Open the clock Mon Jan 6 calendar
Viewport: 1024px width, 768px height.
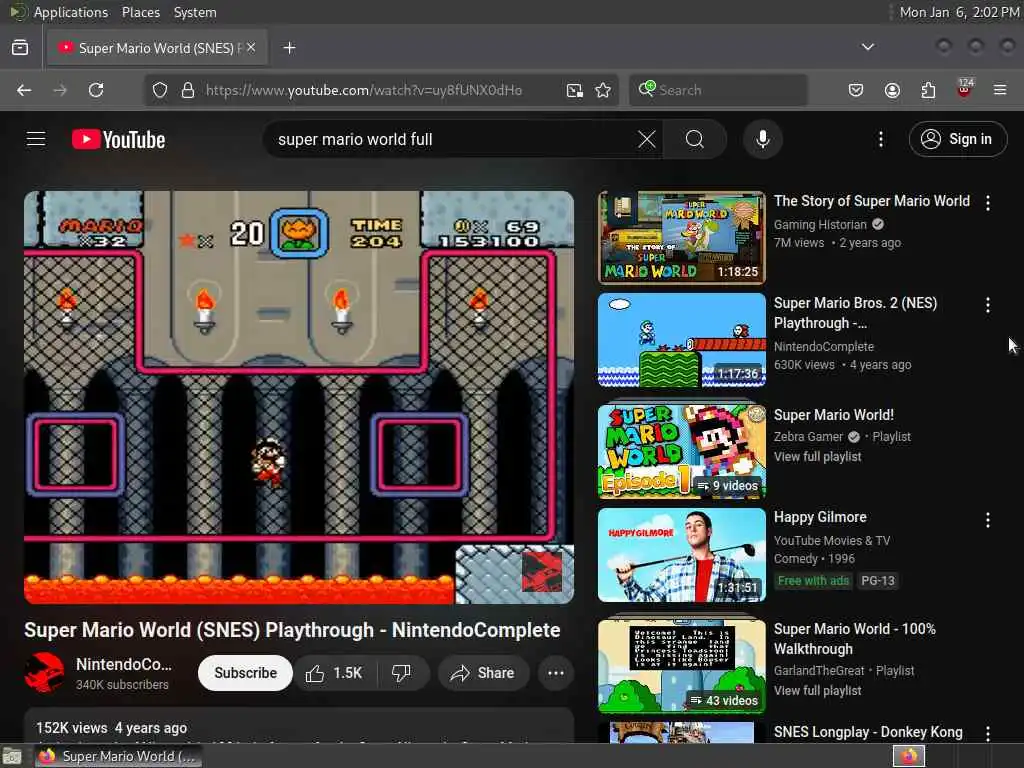tap(959, 12)
